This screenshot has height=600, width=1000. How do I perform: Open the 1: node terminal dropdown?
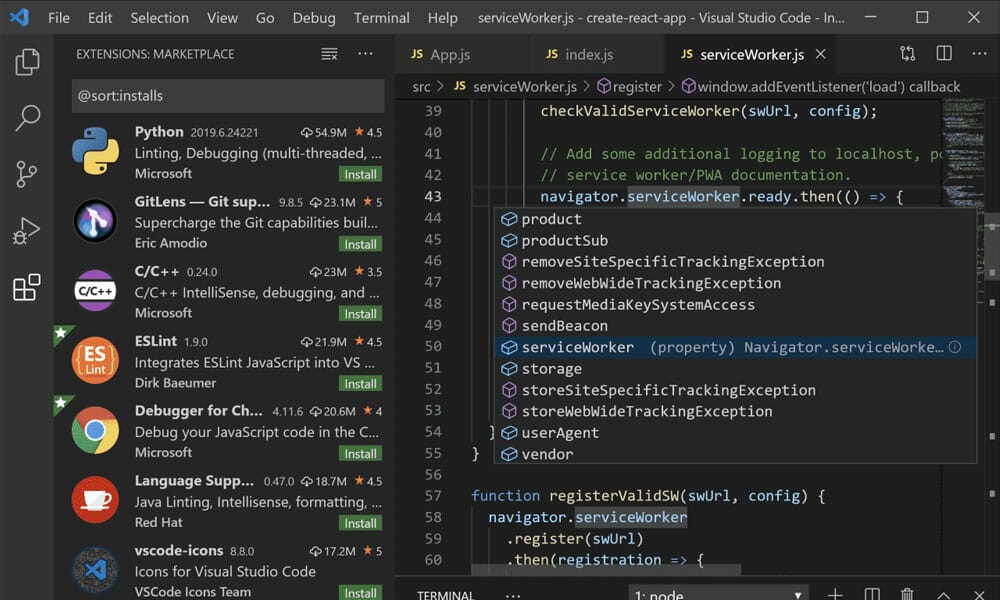pyautogui.click(x=718, y=592)
